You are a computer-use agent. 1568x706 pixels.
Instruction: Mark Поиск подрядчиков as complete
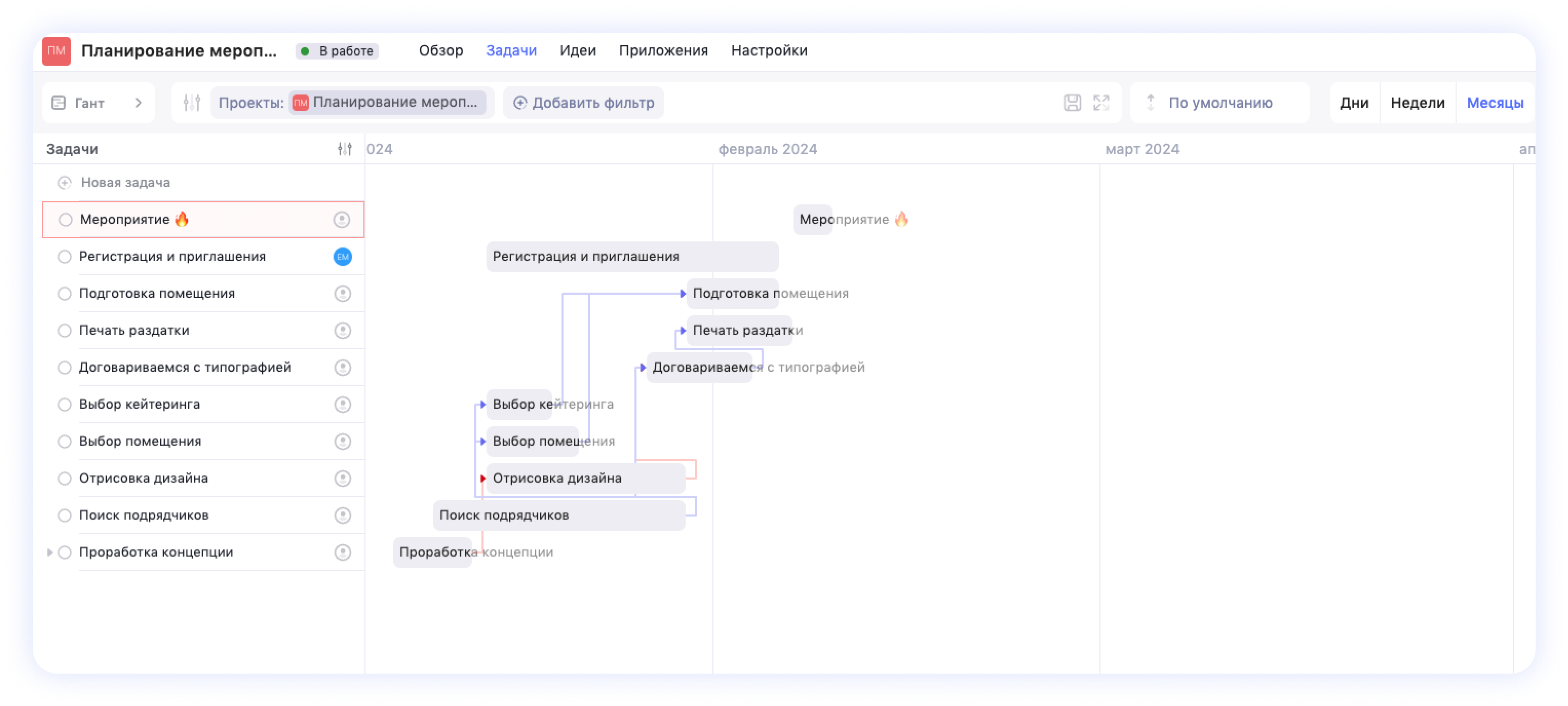[65, 516]
